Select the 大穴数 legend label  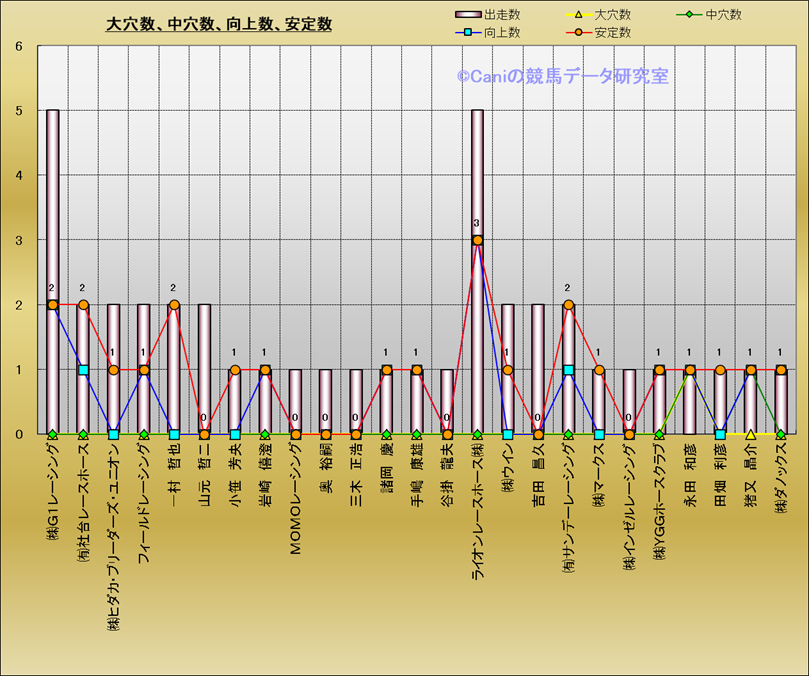(x=613, y=15)
